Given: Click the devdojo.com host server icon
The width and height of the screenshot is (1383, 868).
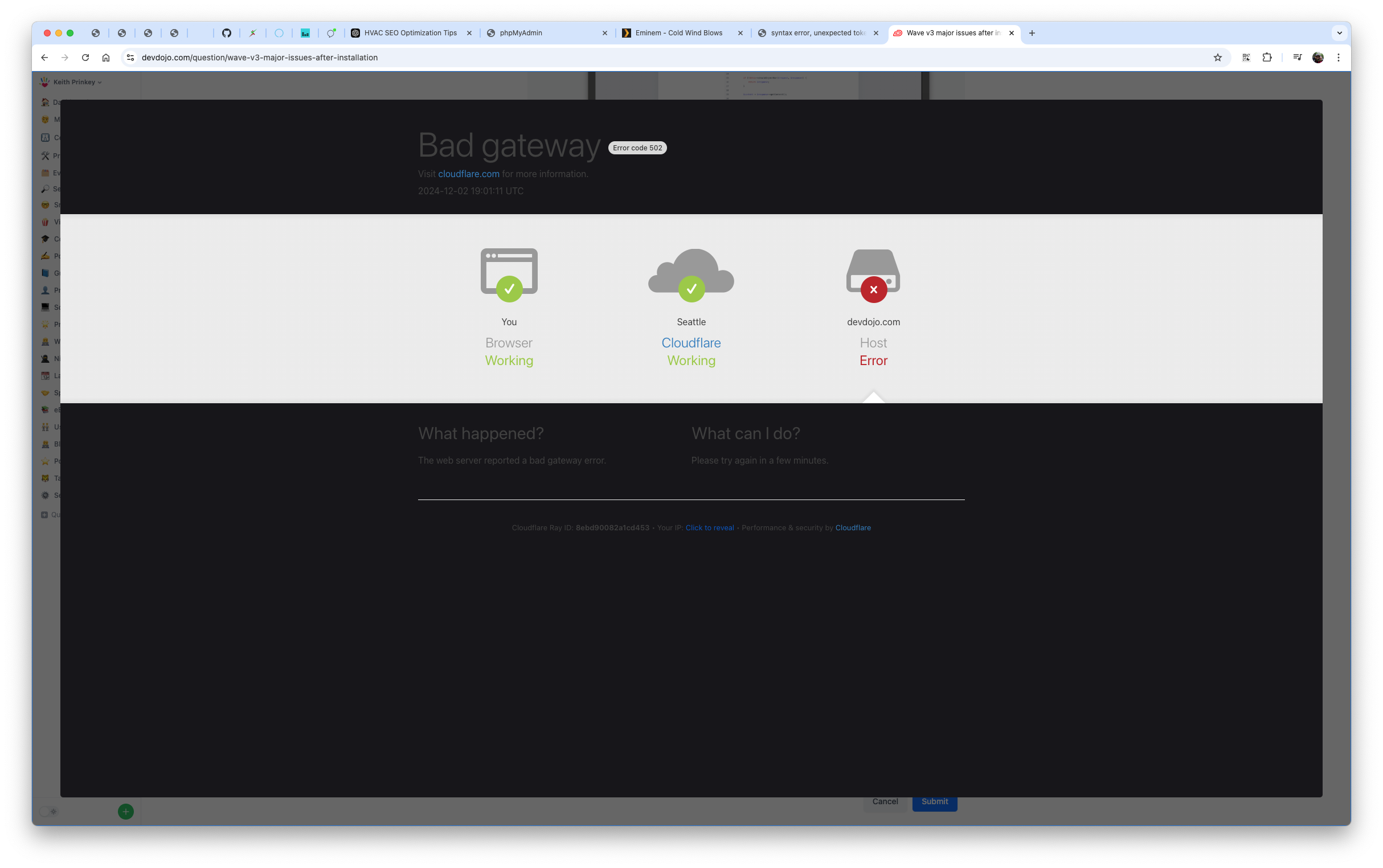Looking at the screenshot, I should pyautogui.click(x=873, y=276).
